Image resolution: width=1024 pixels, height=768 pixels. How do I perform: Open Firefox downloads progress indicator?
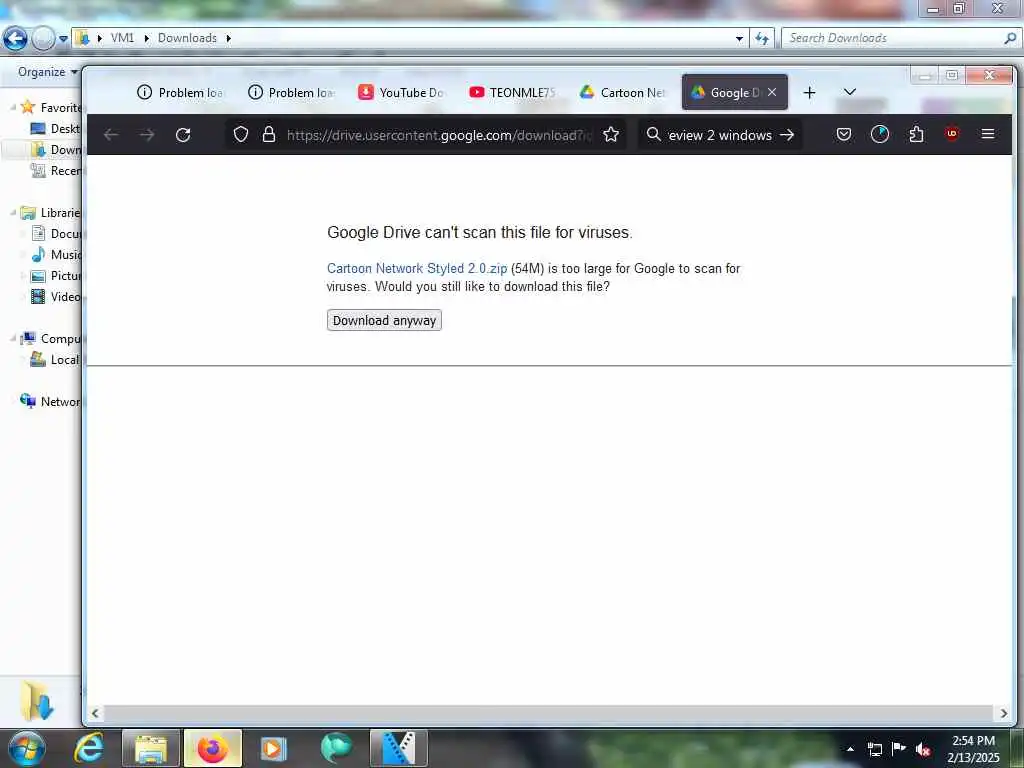tap(880, 135)
